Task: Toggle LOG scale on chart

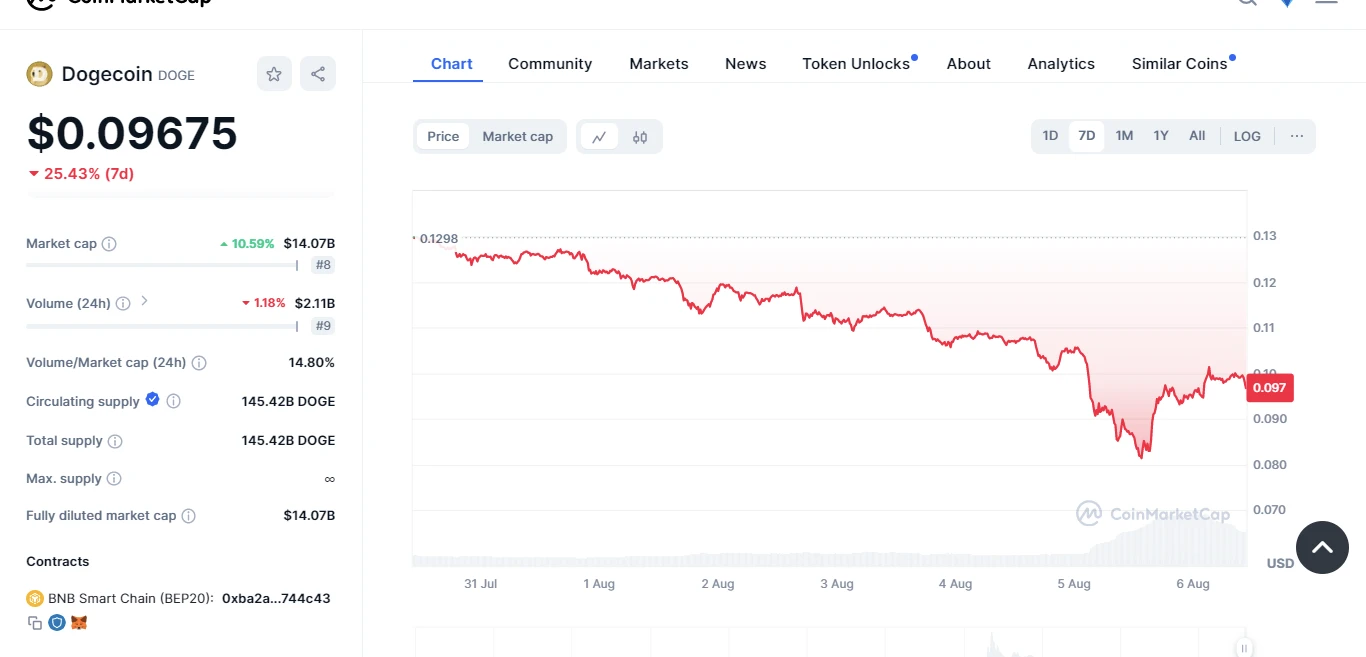Action: click(x=1247, y=136)
